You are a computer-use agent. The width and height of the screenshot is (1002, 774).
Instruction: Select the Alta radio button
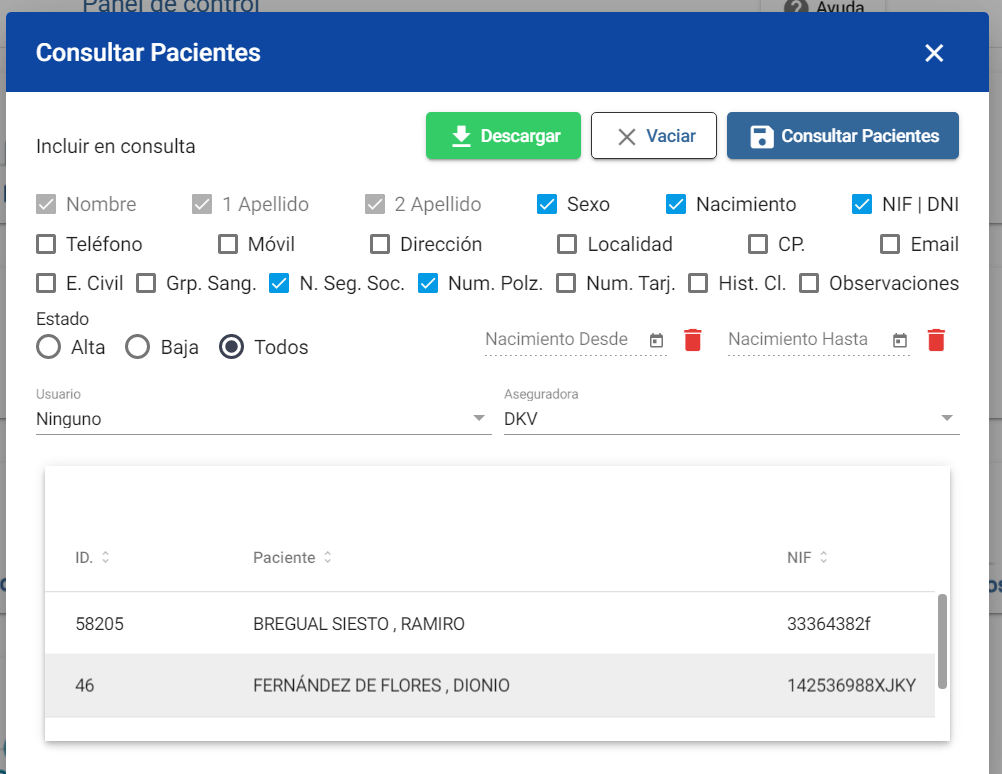coord(49,347)
